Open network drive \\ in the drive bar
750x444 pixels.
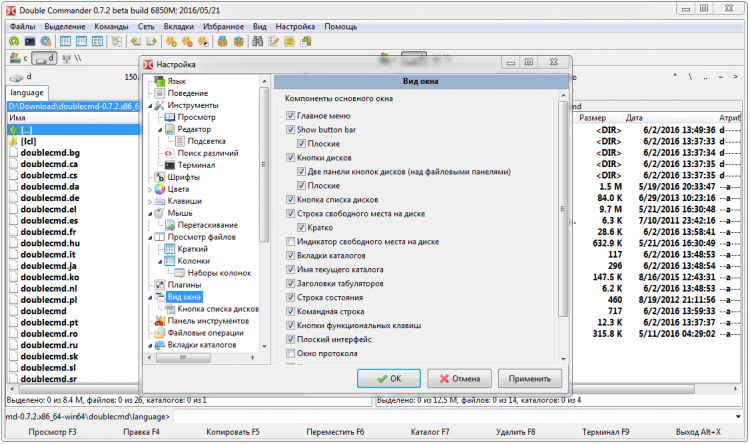pyautogui.click(x=72, y=58)
